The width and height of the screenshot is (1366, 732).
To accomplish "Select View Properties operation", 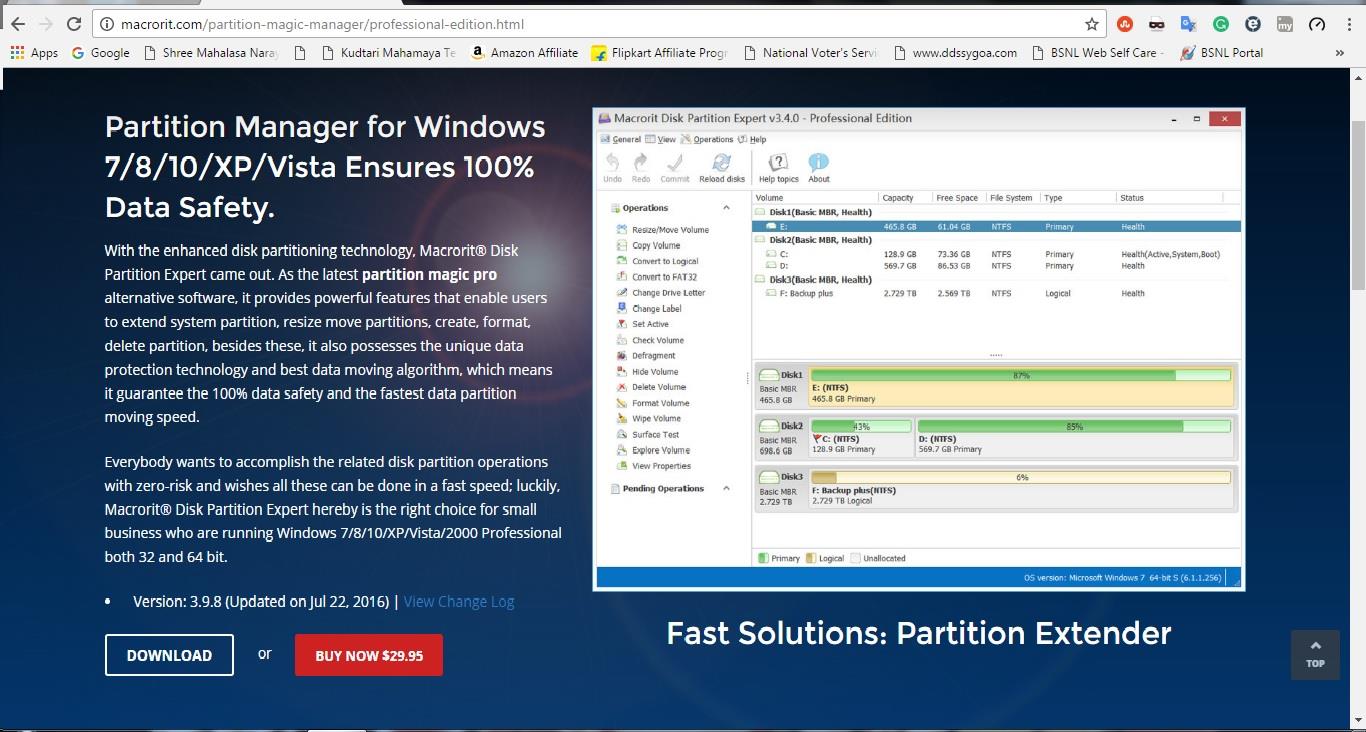I will (x=654, y=466).
